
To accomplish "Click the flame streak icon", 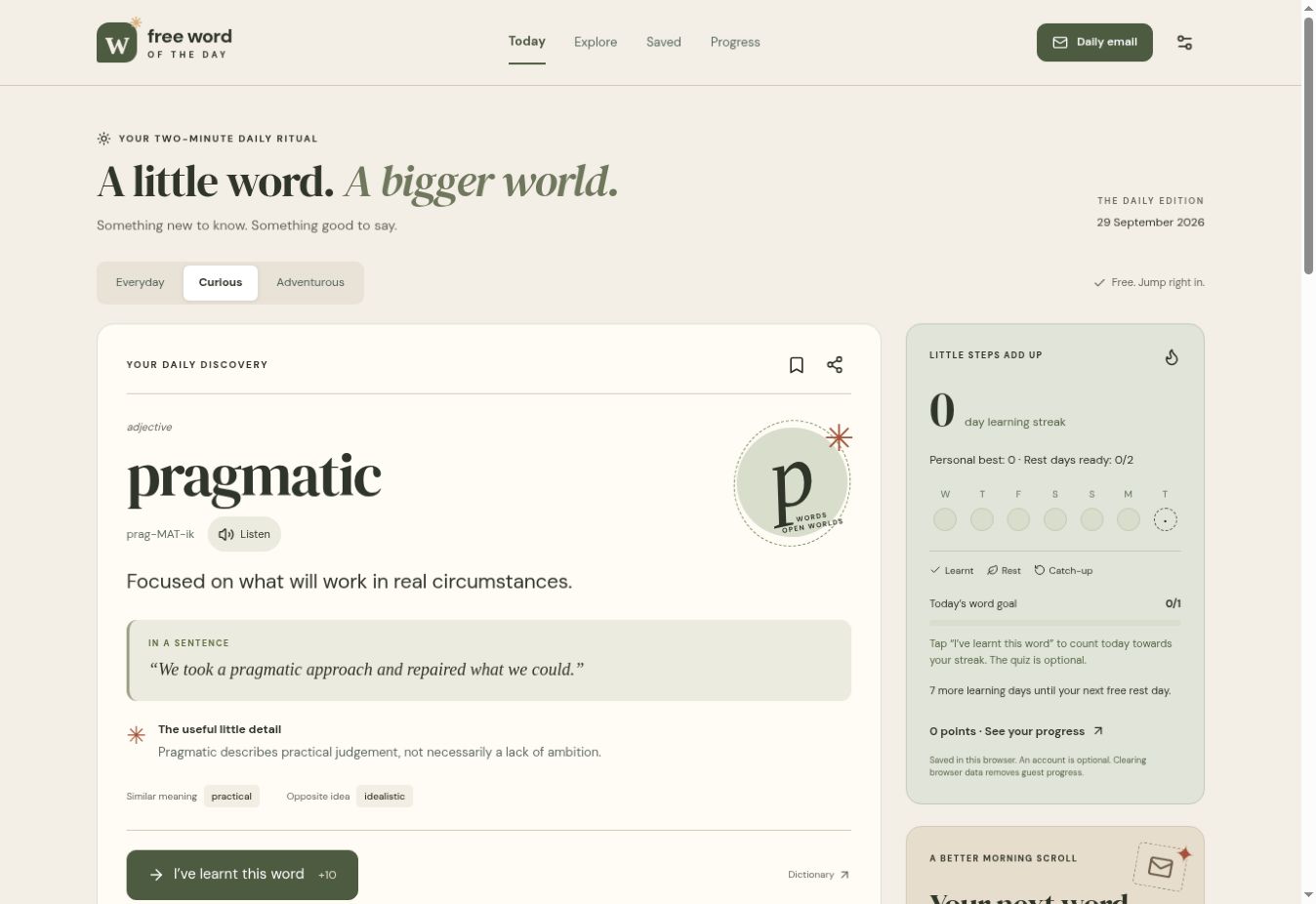I will [1172, 357].
